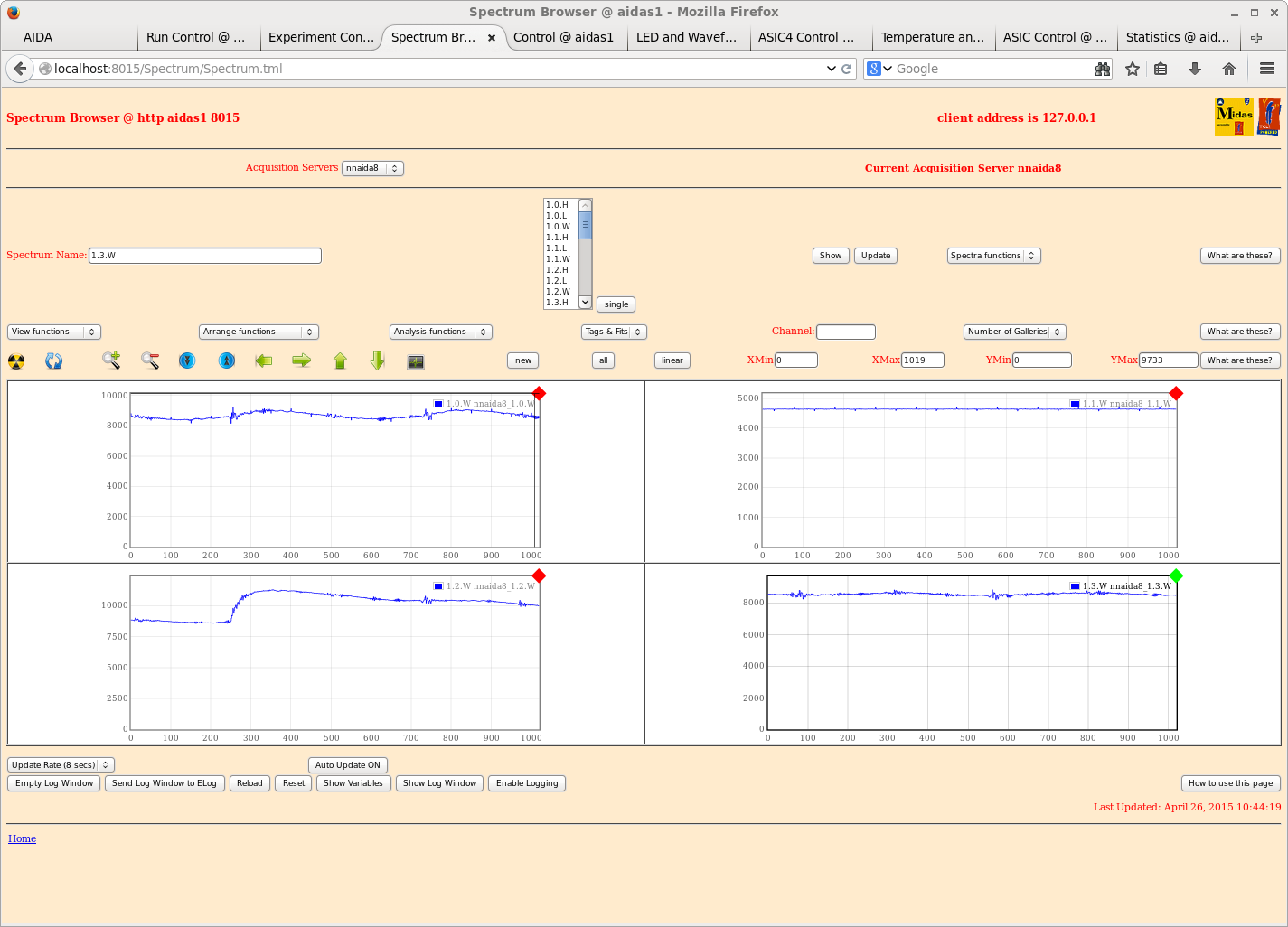This screenshot has width=1288, height=927.
Task: Bookmark this page with the star icon
Action: click(x=1133, y=69)
